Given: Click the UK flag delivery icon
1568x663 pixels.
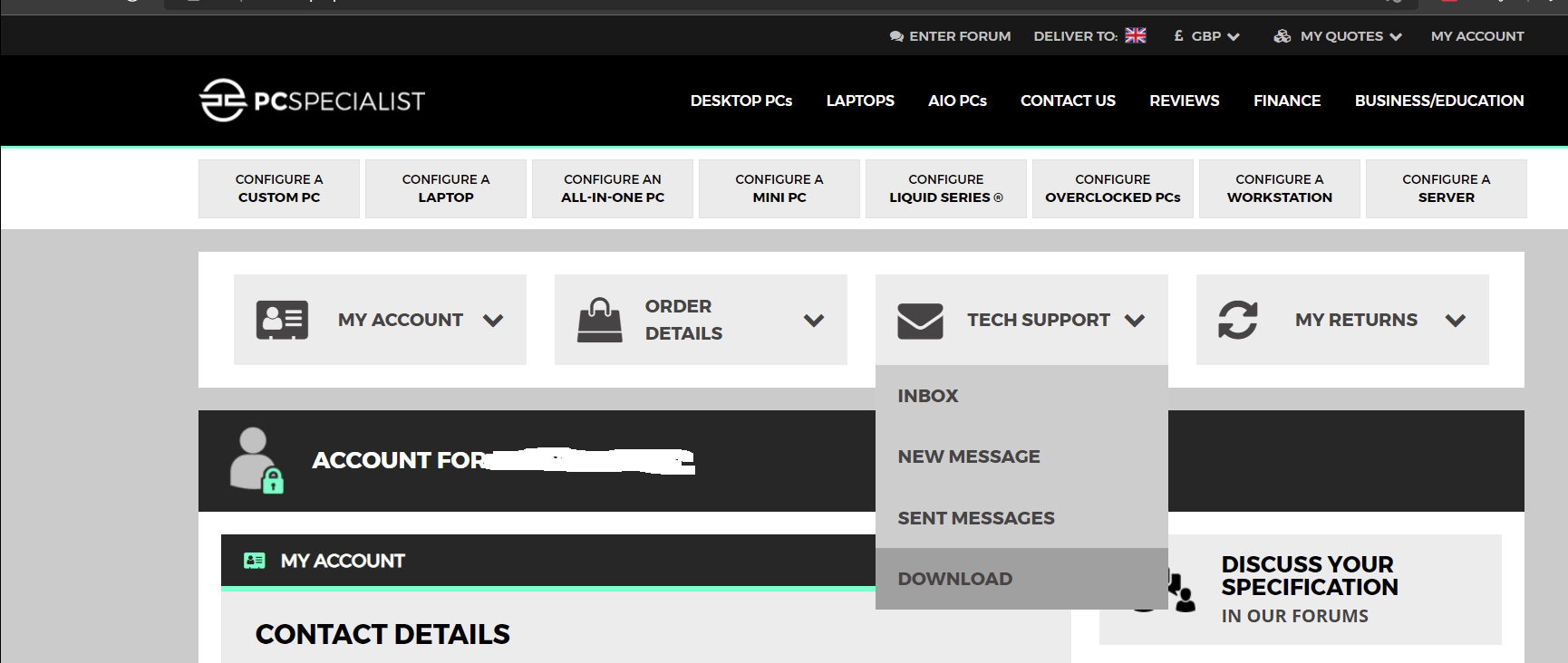Looking at the screenshot, I should (x=1136, y=35).
